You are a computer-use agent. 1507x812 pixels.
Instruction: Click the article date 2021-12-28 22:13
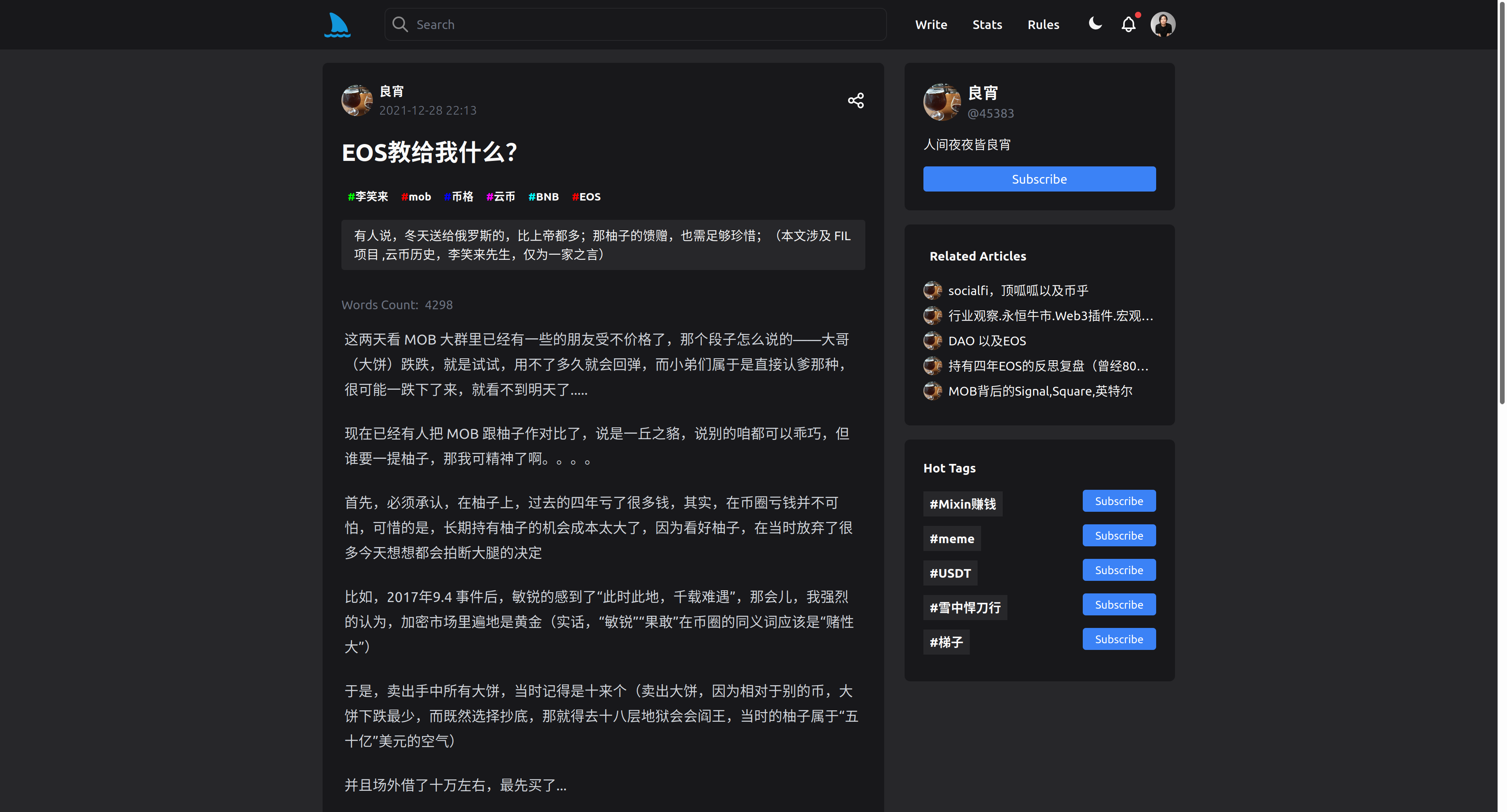click(428, 111)
